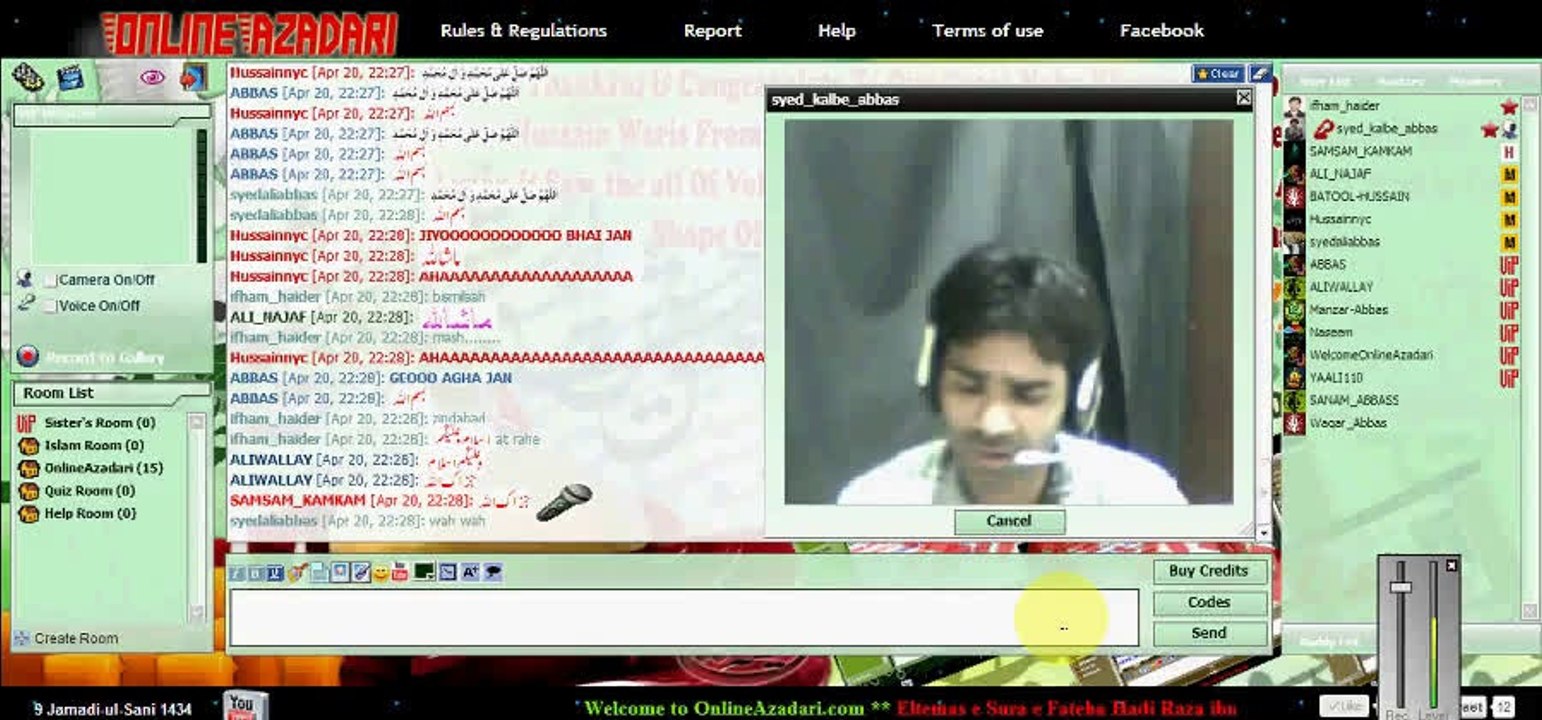The image size is (1542, 720).
Task: Open the Help menu item
Action: (837, 31)
